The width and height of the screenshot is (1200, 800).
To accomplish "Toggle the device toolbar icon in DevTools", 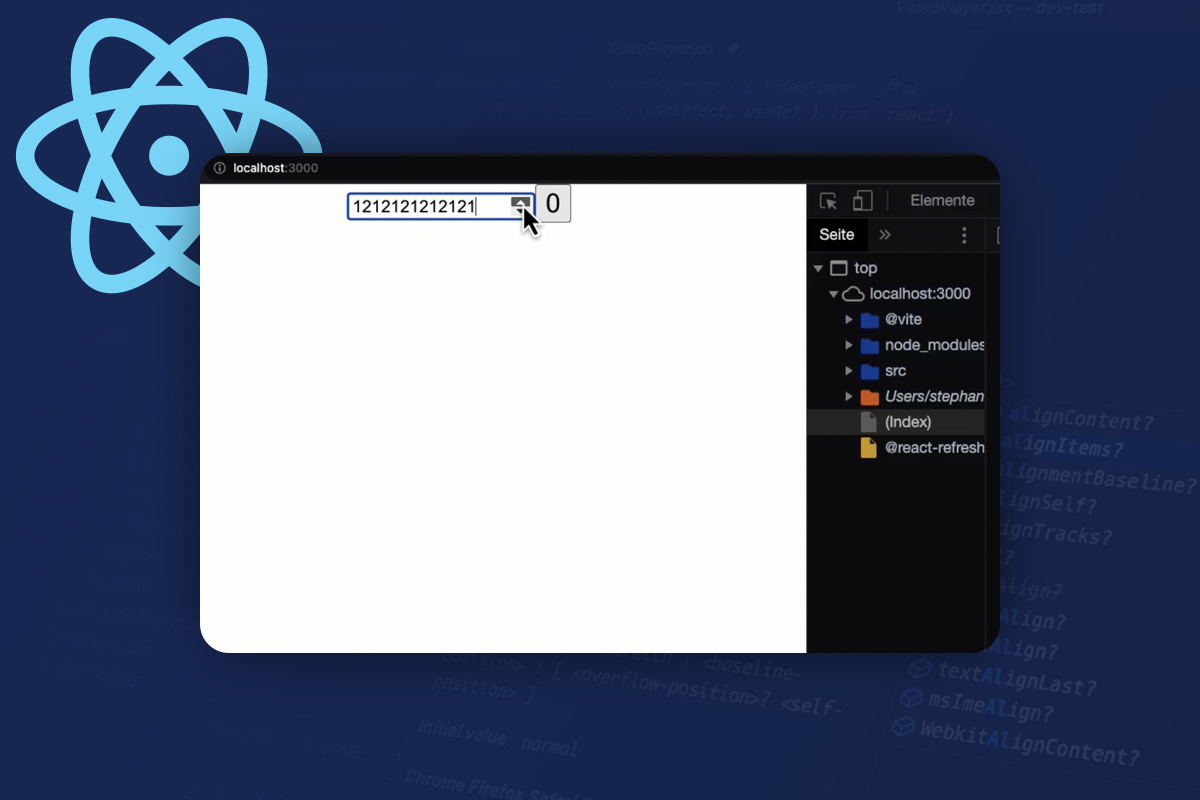I will (x=862, y=201).
